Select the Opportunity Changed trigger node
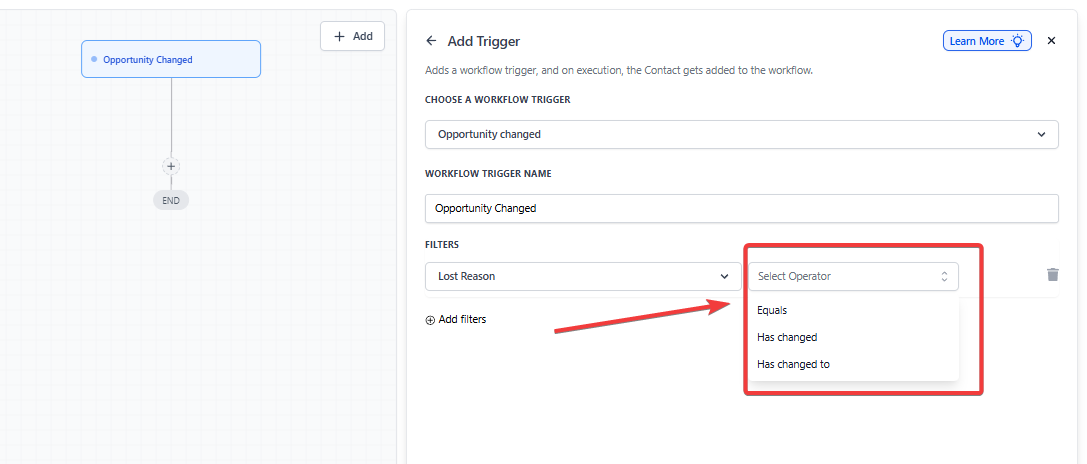This screenshot has height=464, width=1087. (171, 60)
